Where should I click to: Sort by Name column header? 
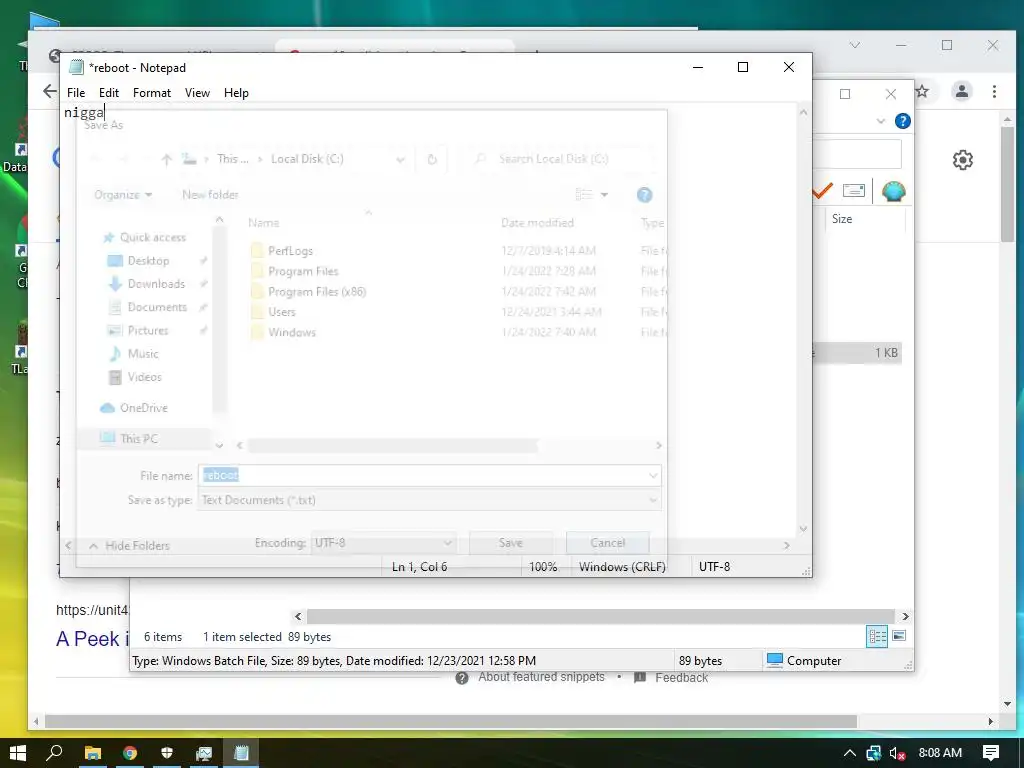pyautogui.click(x=264, y=223)
